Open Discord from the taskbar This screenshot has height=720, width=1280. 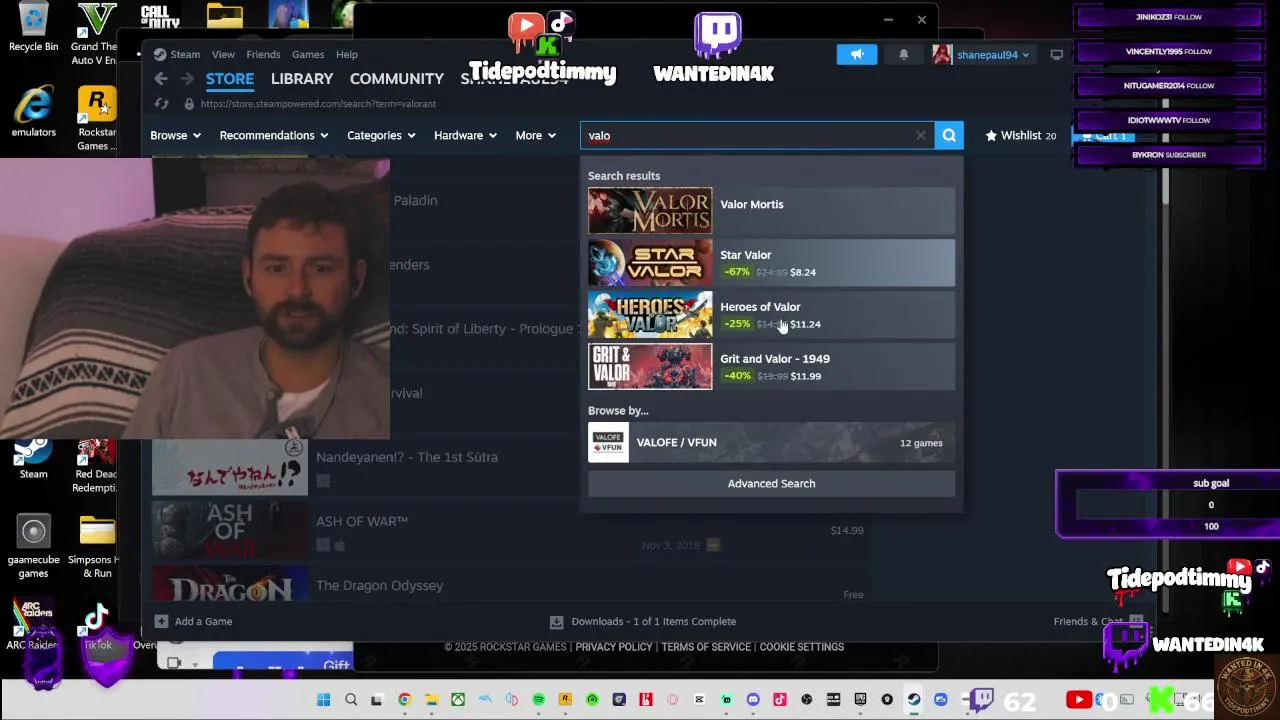(x=753, y=700)
